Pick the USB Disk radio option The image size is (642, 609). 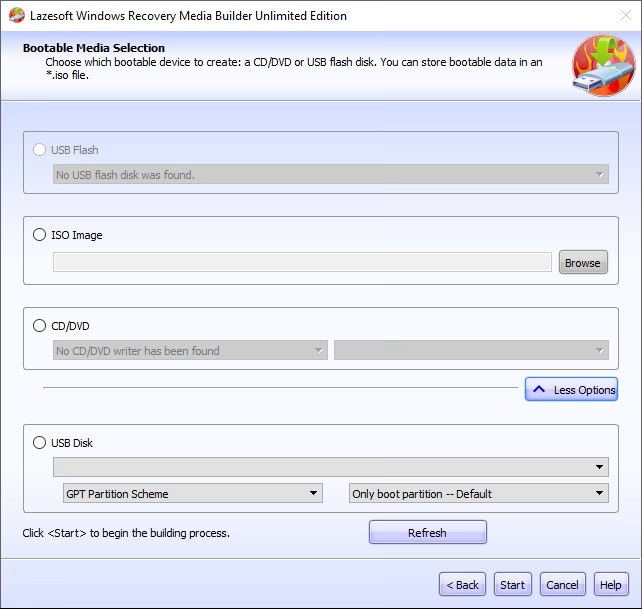39,443
